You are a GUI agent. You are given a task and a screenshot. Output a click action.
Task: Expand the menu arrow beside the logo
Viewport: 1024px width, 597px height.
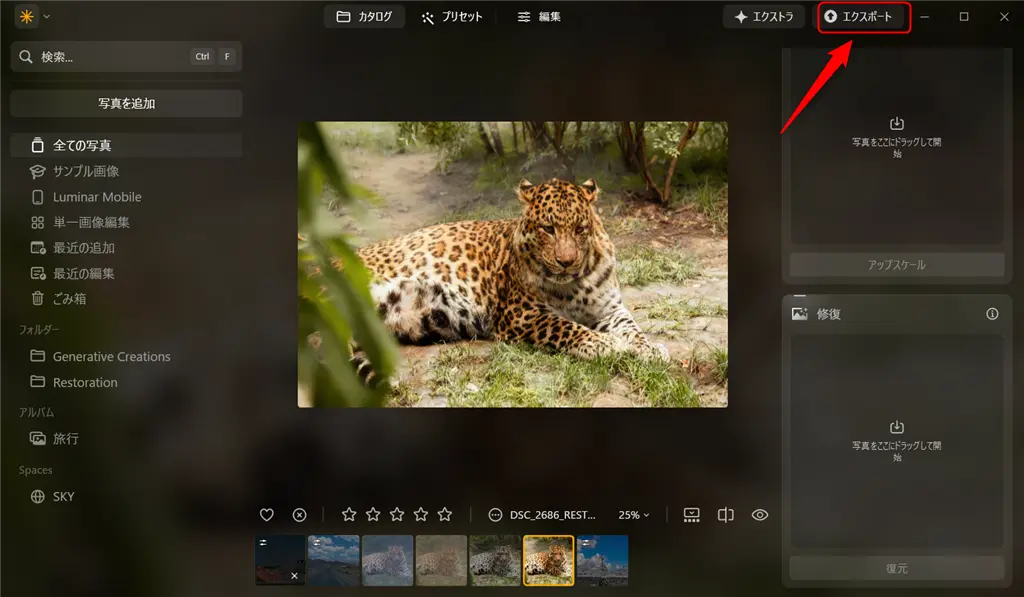[47, 17]
